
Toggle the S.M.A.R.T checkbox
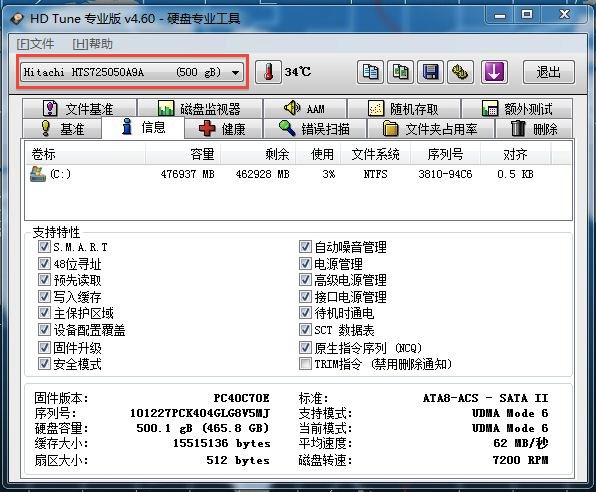click(44, 247)
